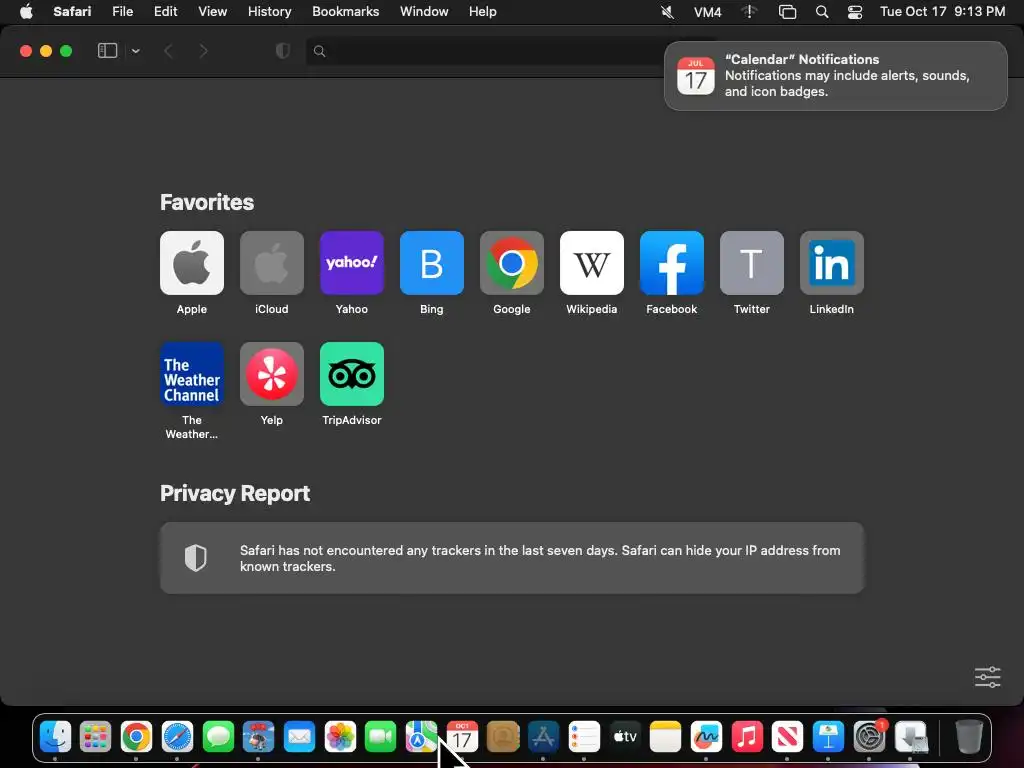1024x768 pixels.
Task: Open the TripAdvisor favorite tile
Action: tap(351, 374)
